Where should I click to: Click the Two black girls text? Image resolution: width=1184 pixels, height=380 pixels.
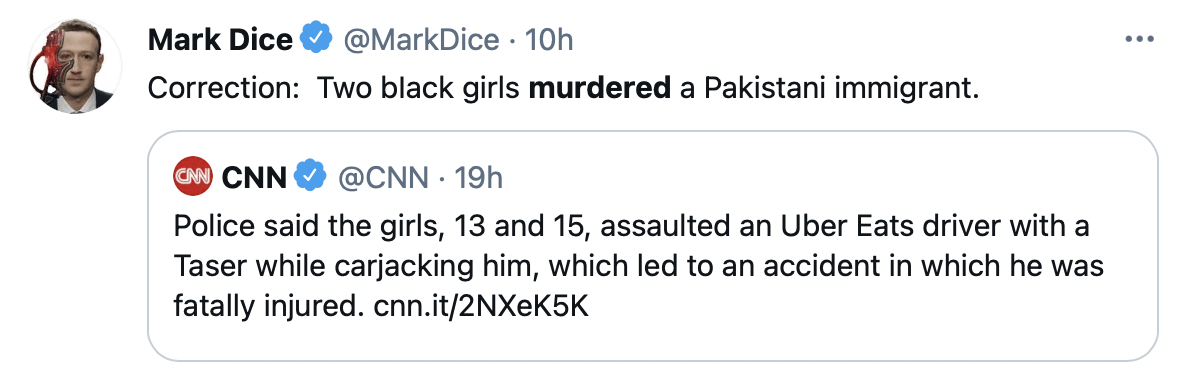tap(419, 89)
